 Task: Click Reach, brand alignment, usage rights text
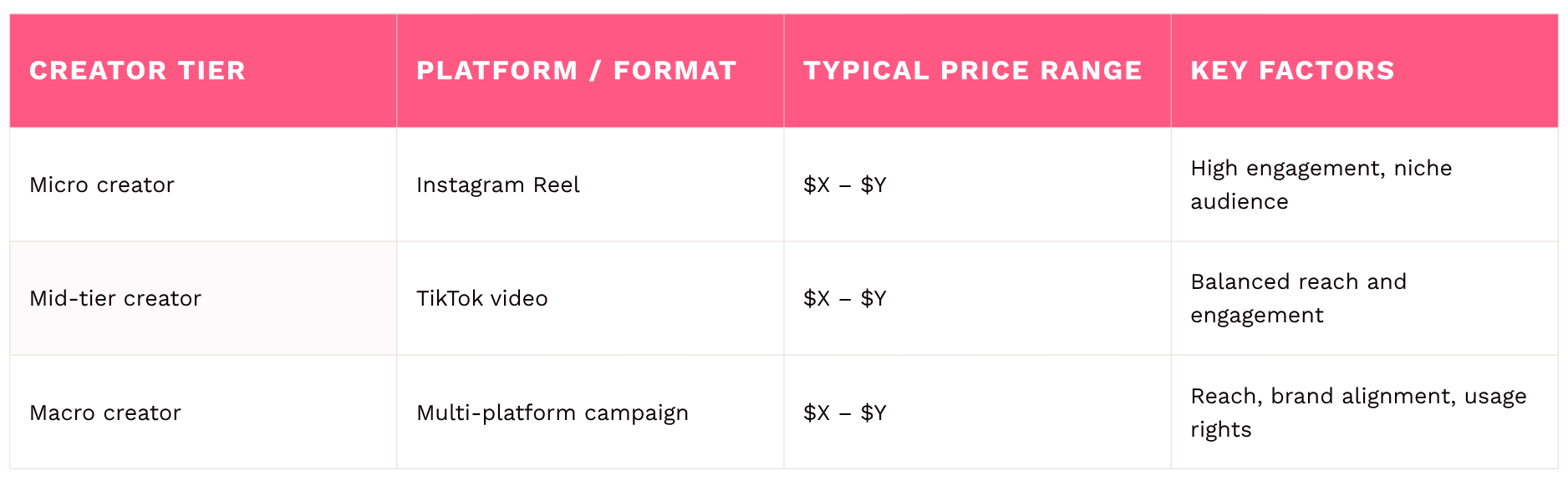coord(1358,397)
